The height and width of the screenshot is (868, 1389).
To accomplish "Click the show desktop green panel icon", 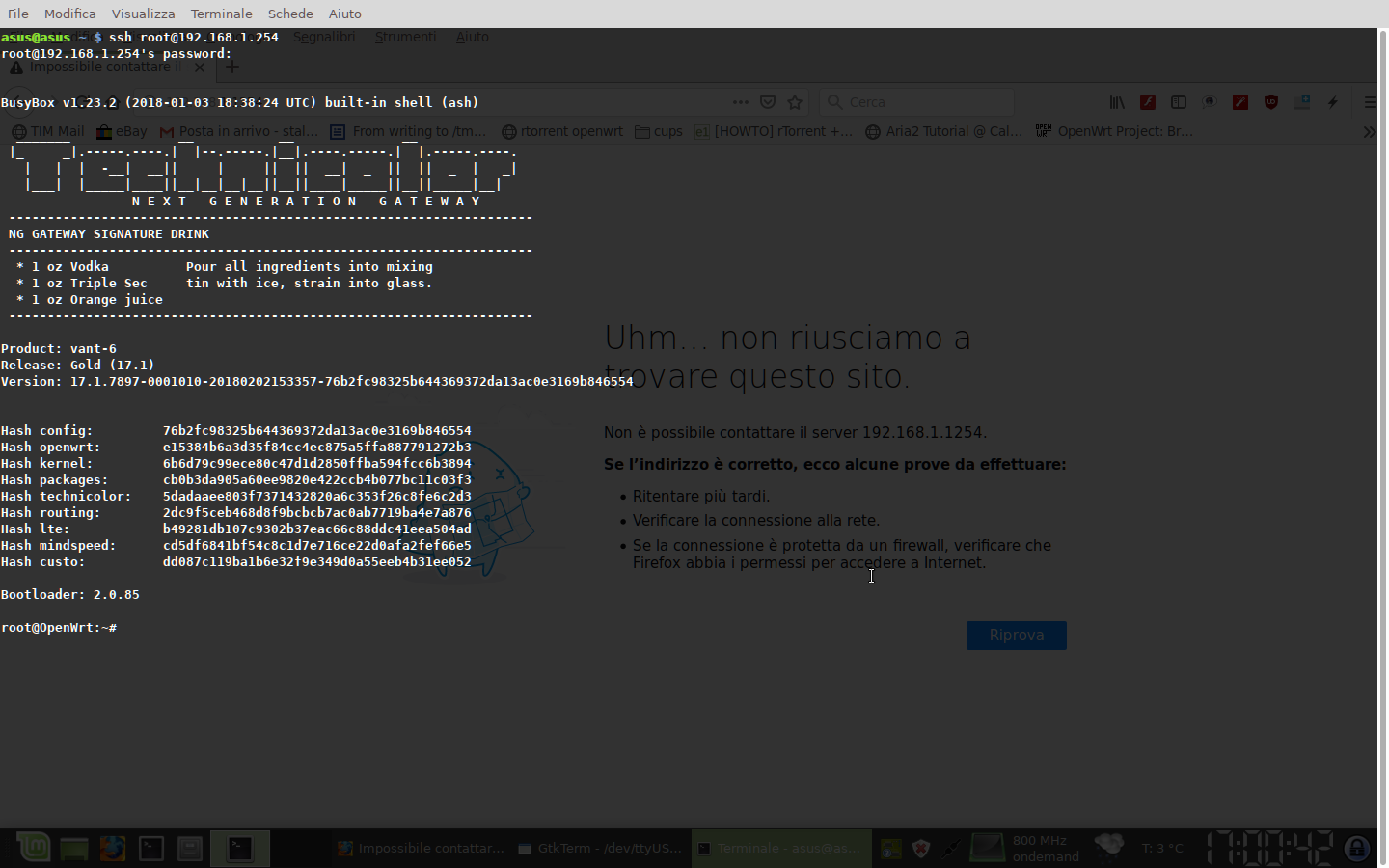I will (74, 849).
